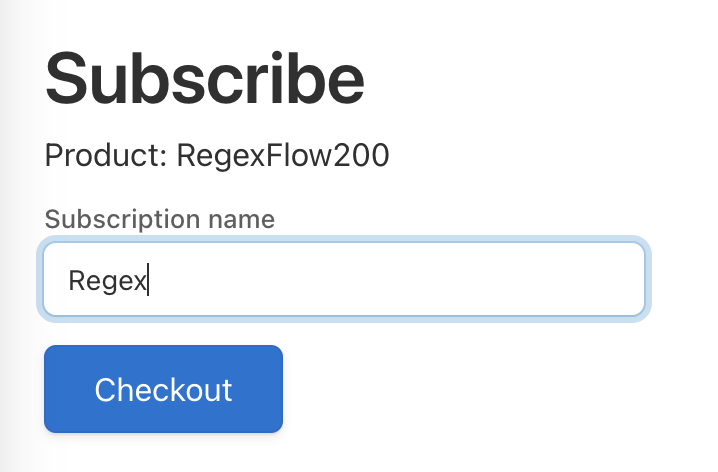Click the word Regex in the text box
Image resolution: width=718 pixels, height=472 pixels.
107,280
